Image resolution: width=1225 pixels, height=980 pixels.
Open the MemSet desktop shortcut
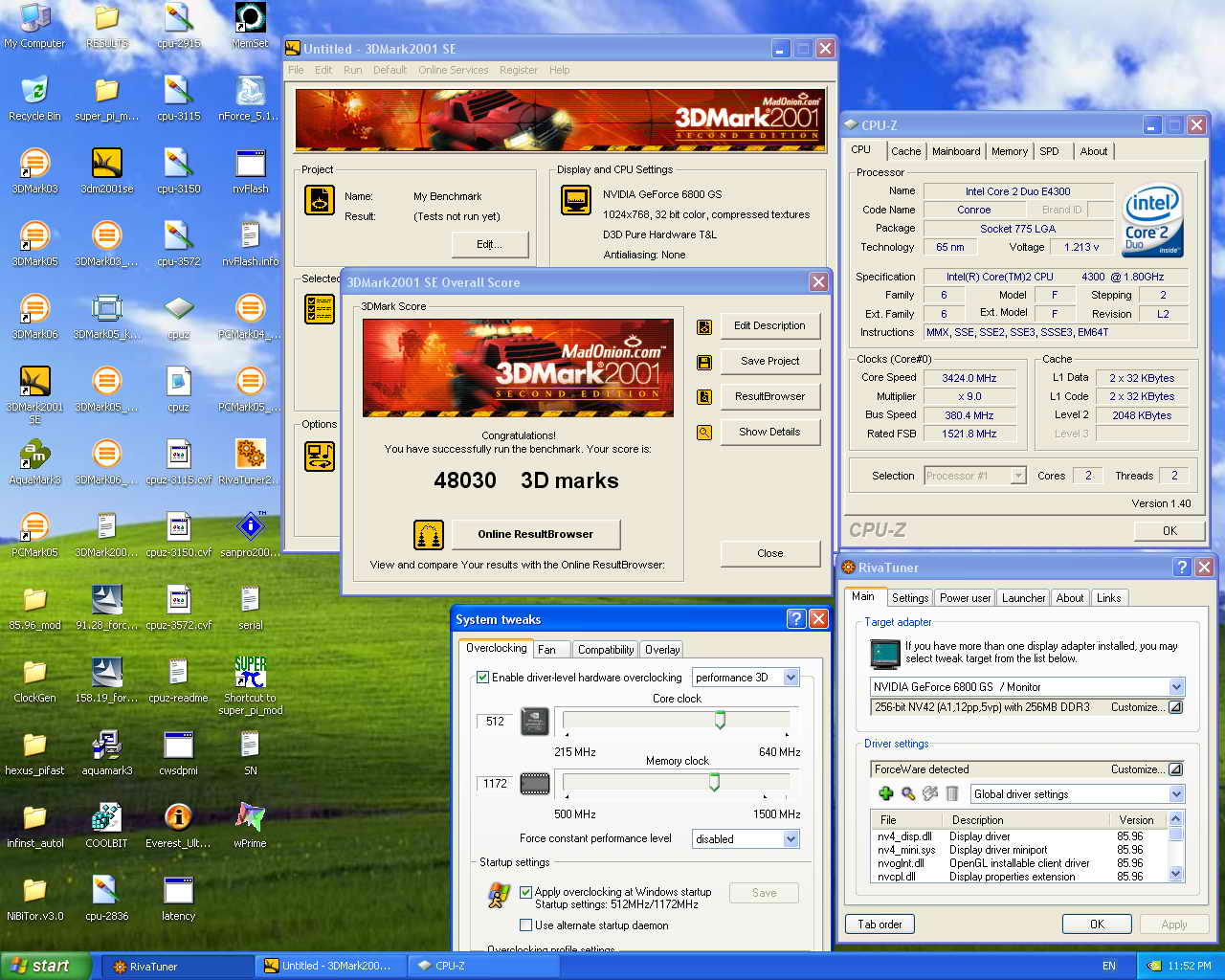pos(250,26)
